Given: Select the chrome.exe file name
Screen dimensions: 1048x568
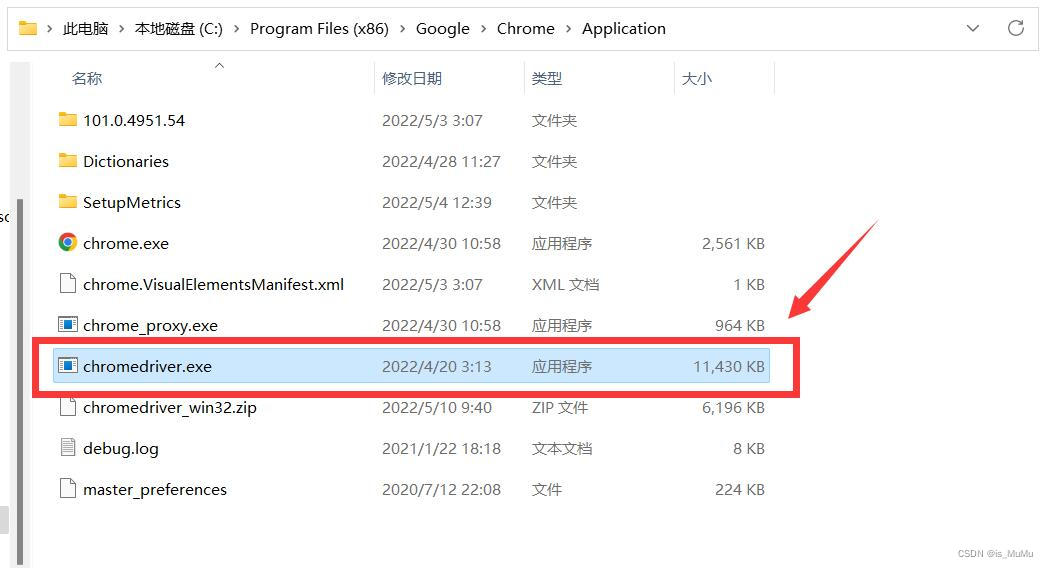Looking at the screenshot, I should 126,243.
